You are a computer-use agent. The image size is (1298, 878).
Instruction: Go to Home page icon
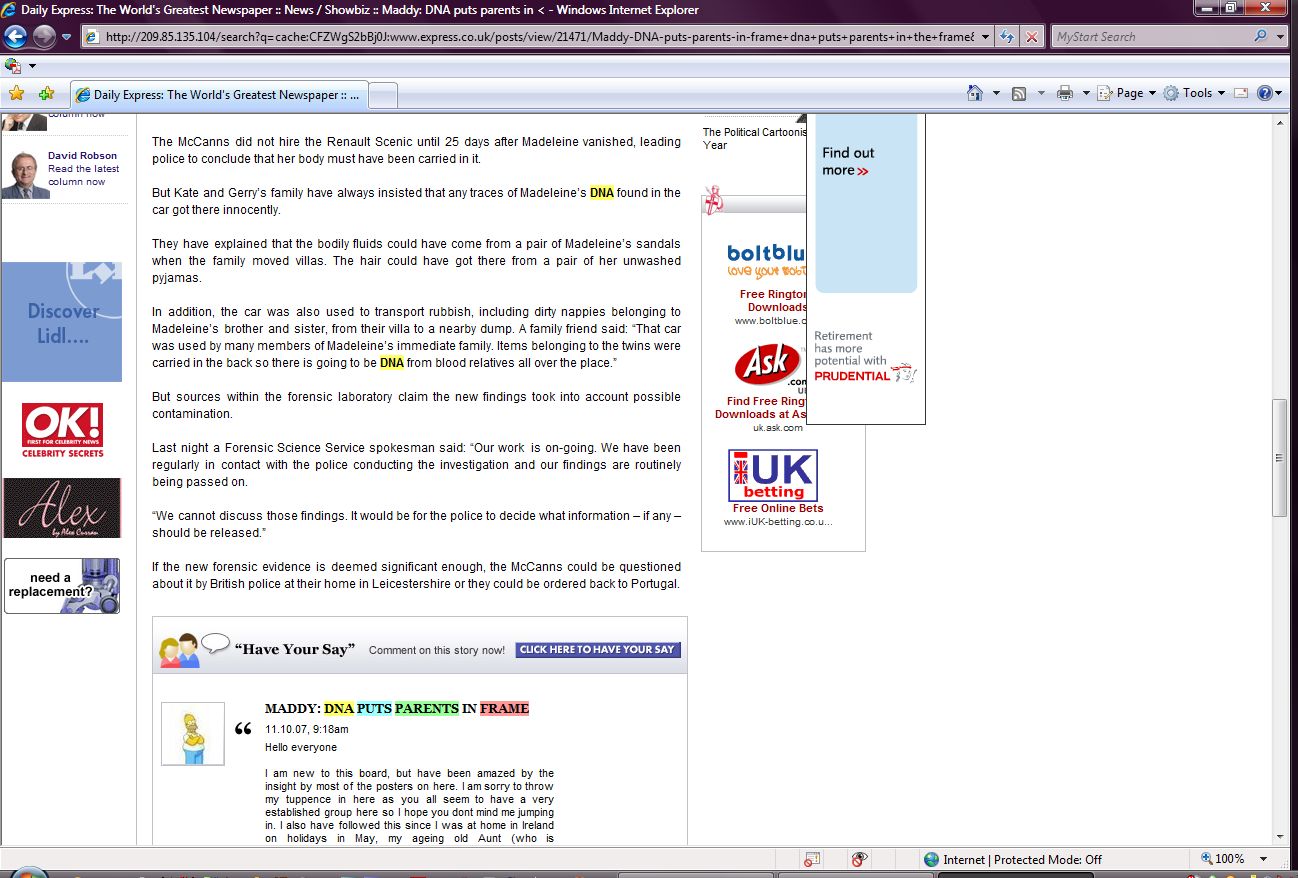[x=975, y=93]
